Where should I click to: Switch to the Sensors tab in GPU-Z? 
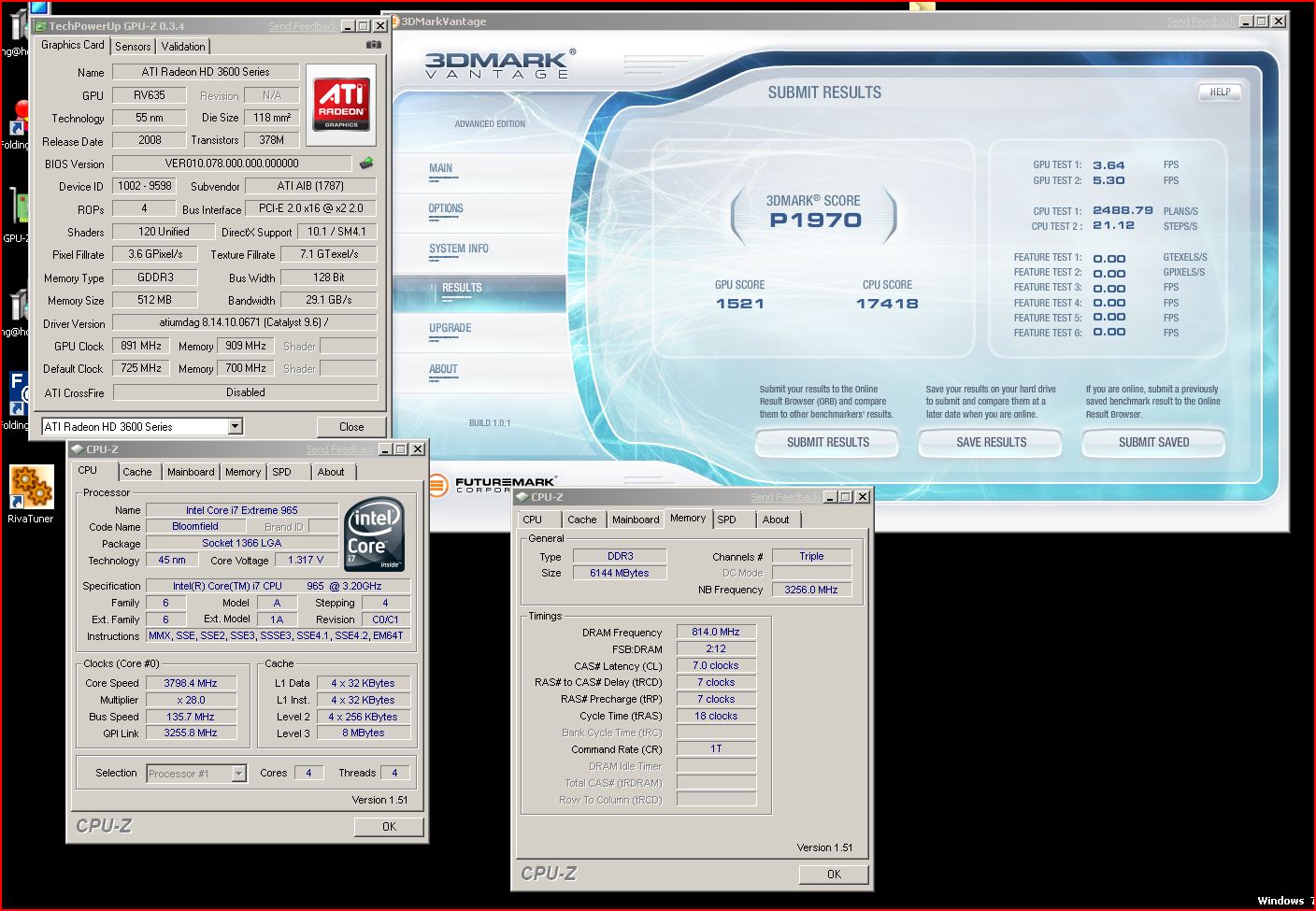point(133,47)
